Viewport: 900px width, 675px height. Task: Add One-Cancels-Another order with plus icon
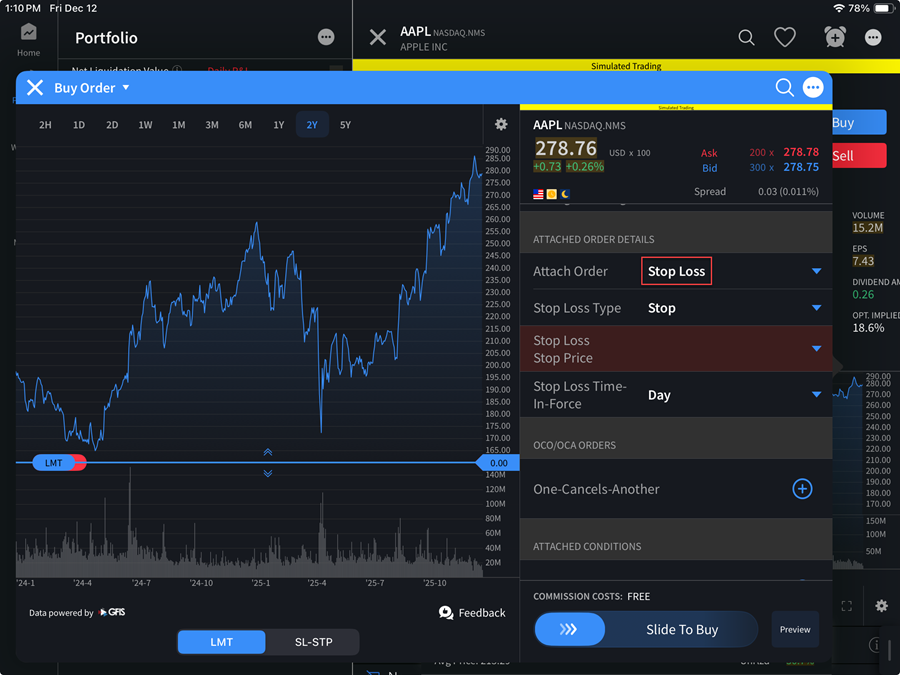click(x=802, y=489)
